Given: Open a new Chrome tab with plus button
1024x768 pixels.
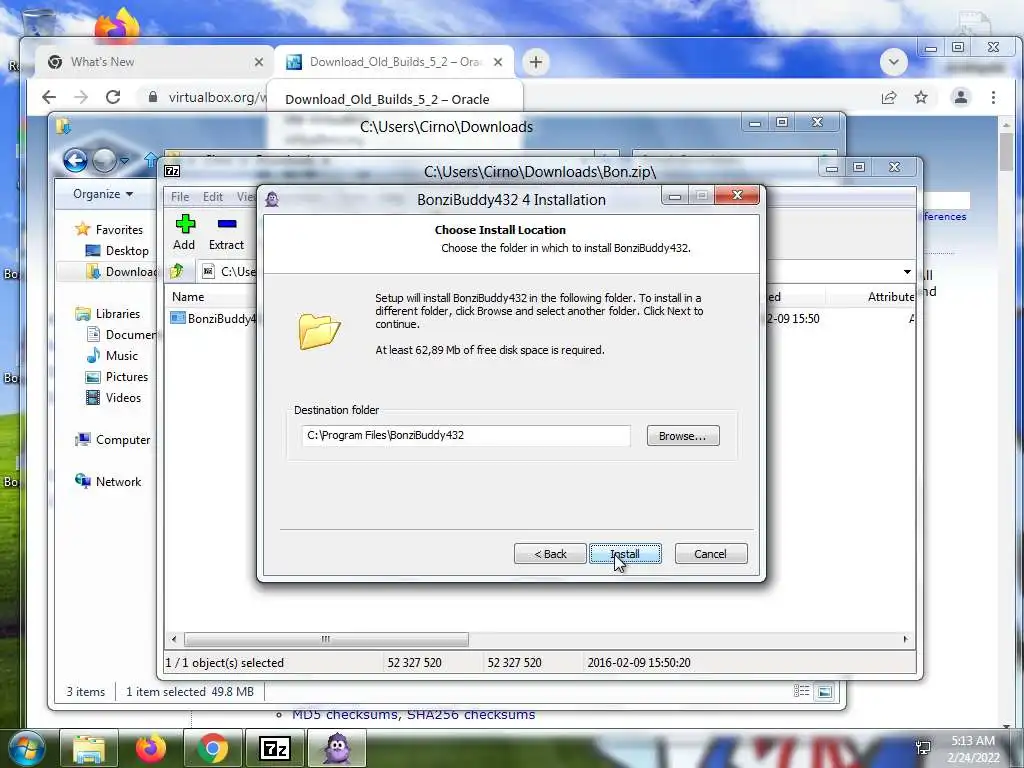Looking at the screenshot, I should pyautogui.click(x=536, y=62).
